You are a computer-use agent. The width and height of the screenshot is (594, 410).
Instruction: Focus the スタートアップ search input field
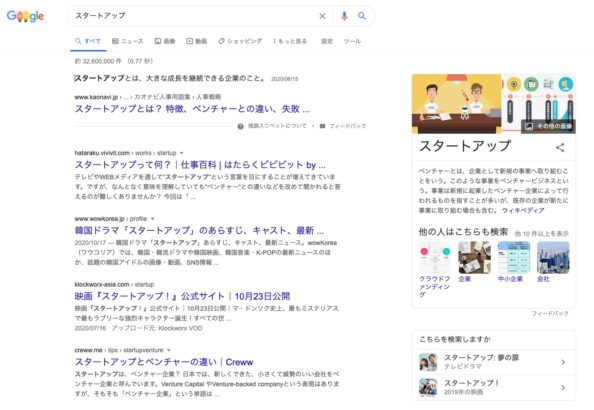click(x=193, y=16)
